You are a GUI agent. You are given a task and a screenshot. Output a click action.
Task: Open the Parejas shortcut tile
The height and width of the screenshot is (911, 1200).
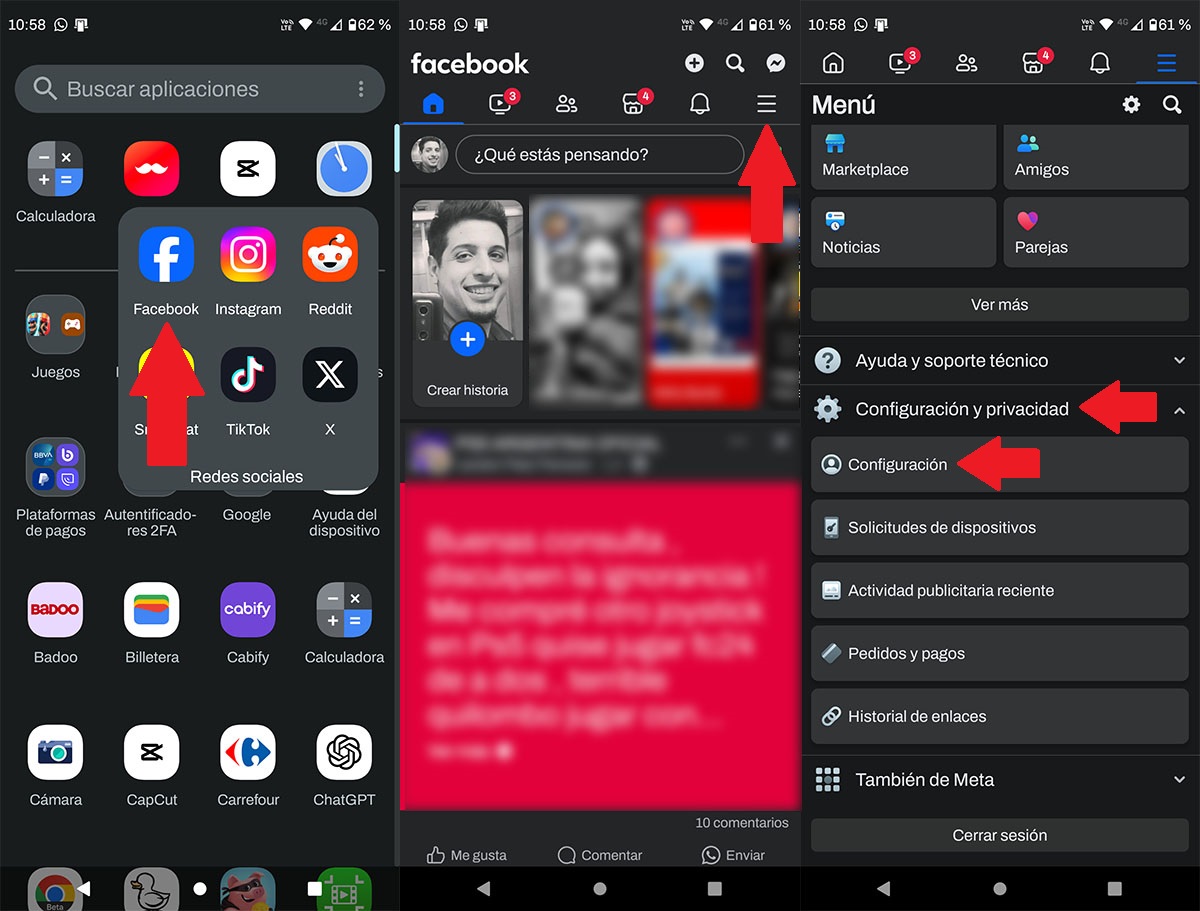(x=1097, y=232)
